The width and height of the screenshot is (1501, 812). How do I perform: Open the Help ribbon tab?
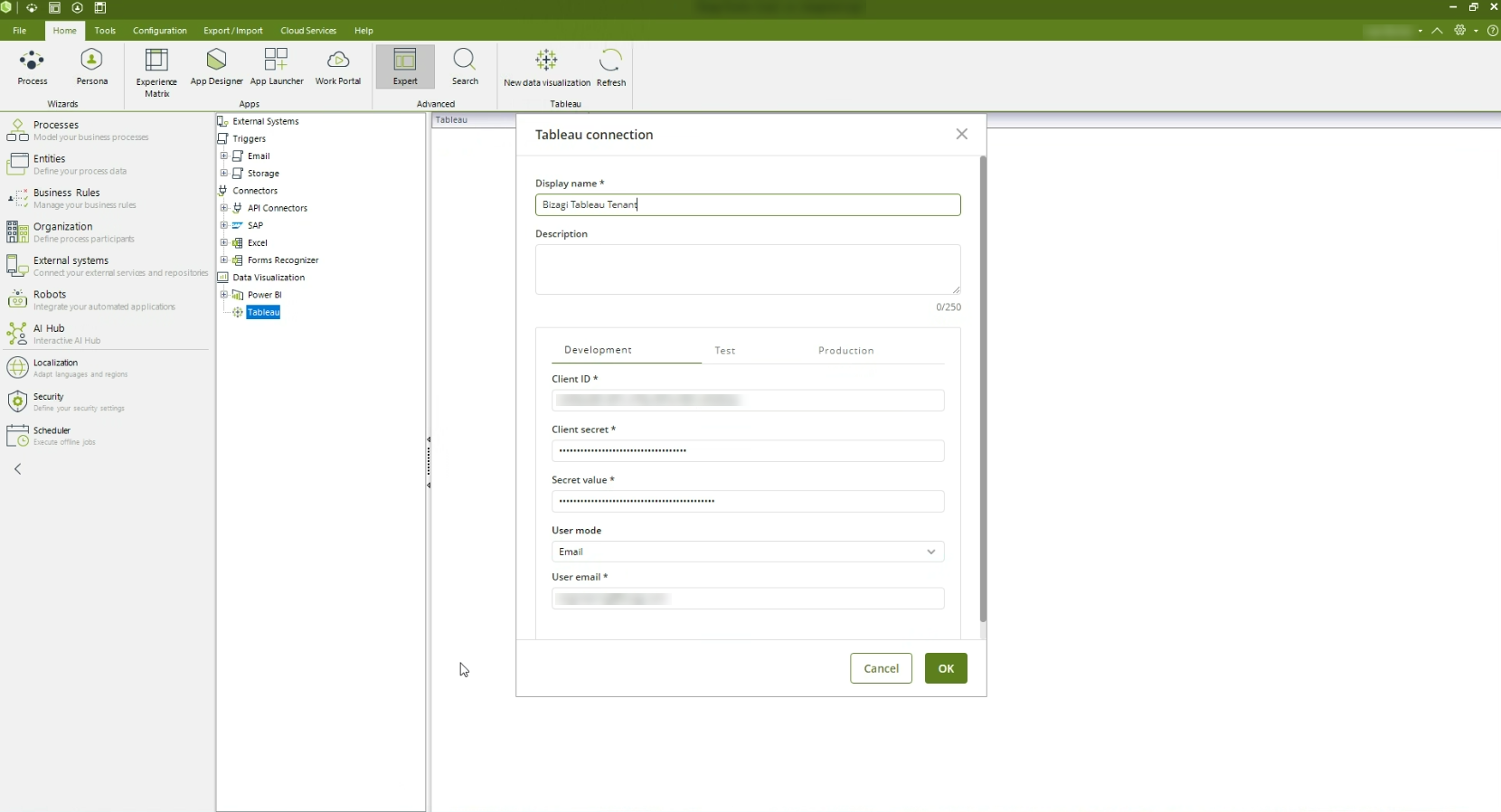click(363, 31)
